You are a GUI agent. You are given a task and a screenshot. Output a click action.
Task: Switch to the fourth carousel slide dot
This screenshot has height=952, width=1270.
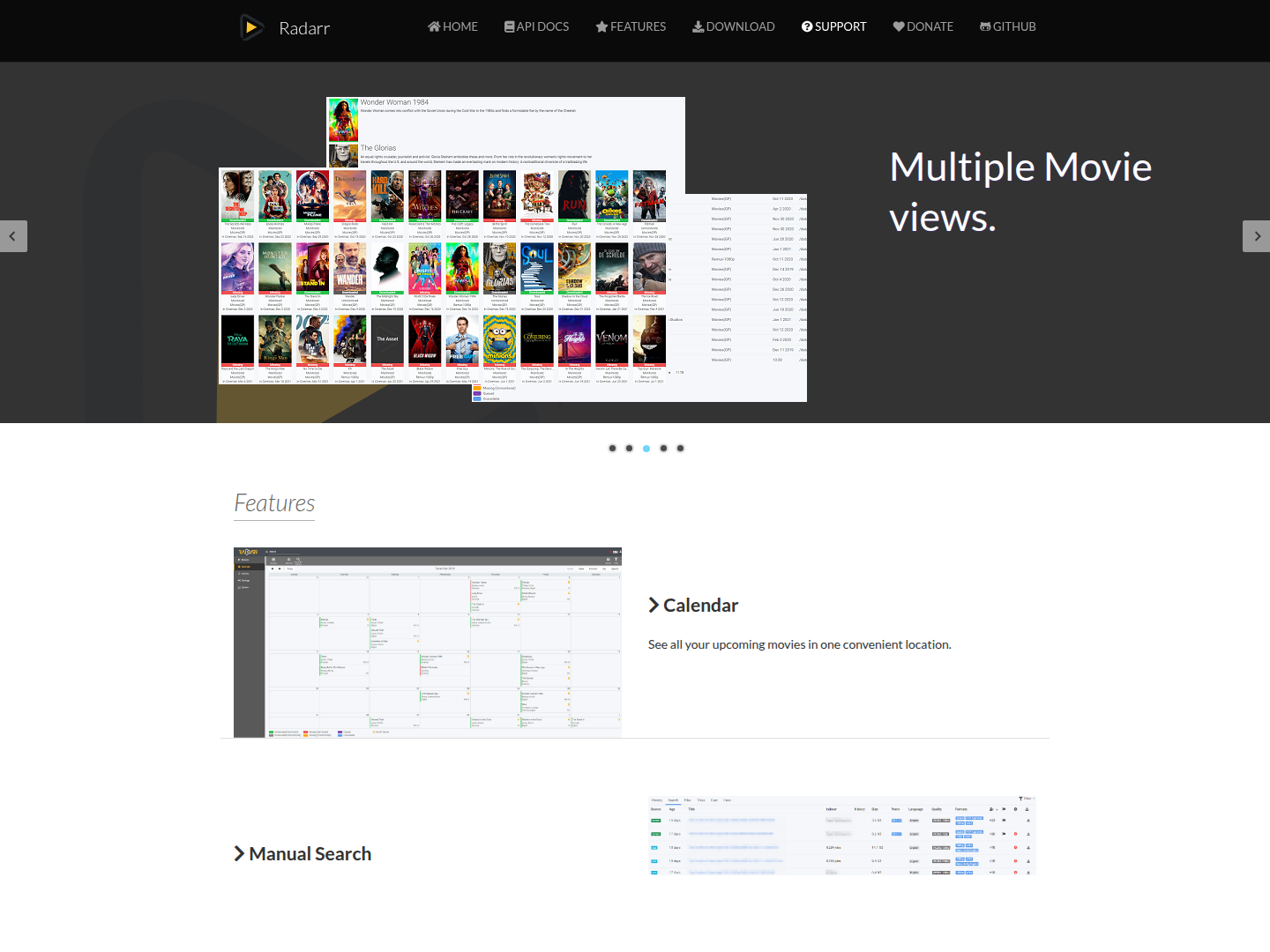pos(663,448)
